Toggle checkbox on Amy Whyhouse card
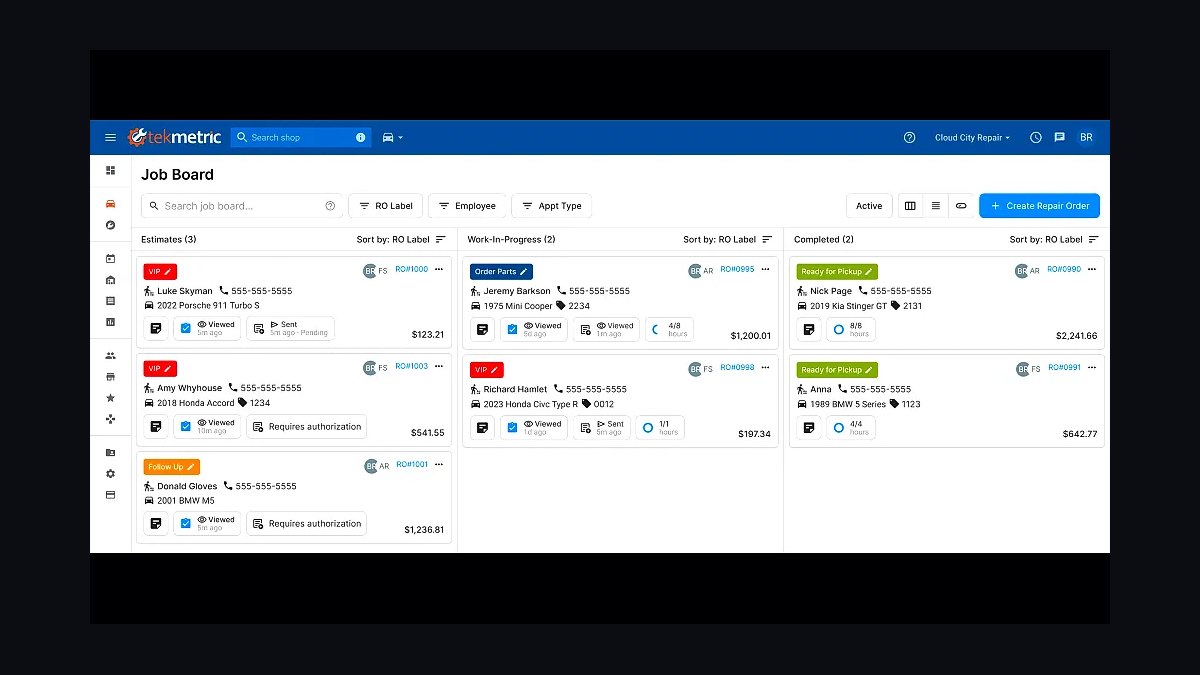This screenshot has height=675, width=1200. point(186,426)
